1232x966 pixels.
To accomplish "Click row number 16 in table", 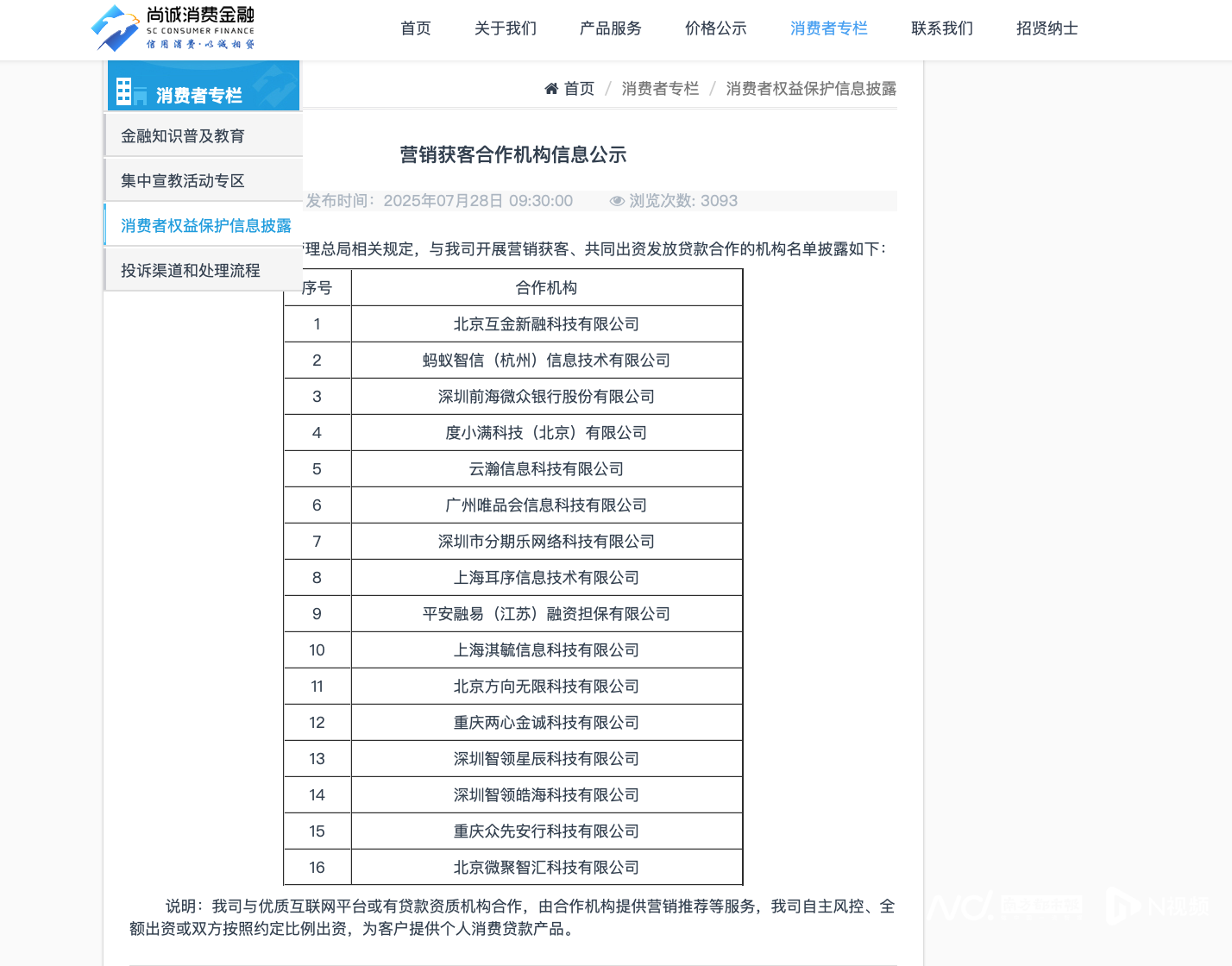I will (x=317, y=867).
